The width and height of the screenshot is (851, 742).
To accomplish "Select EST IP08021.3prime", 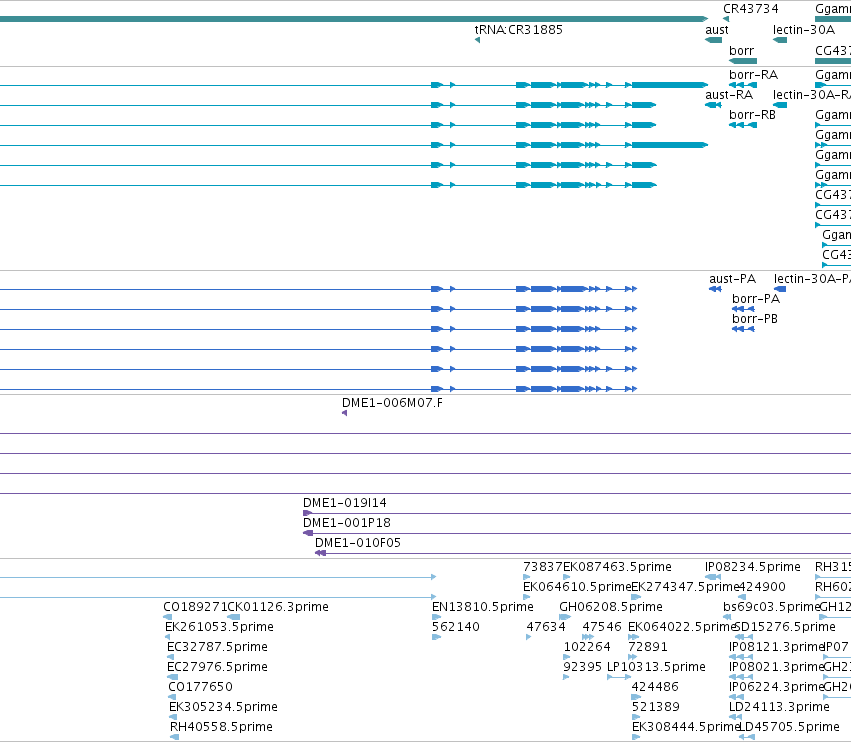I will 777,667.
